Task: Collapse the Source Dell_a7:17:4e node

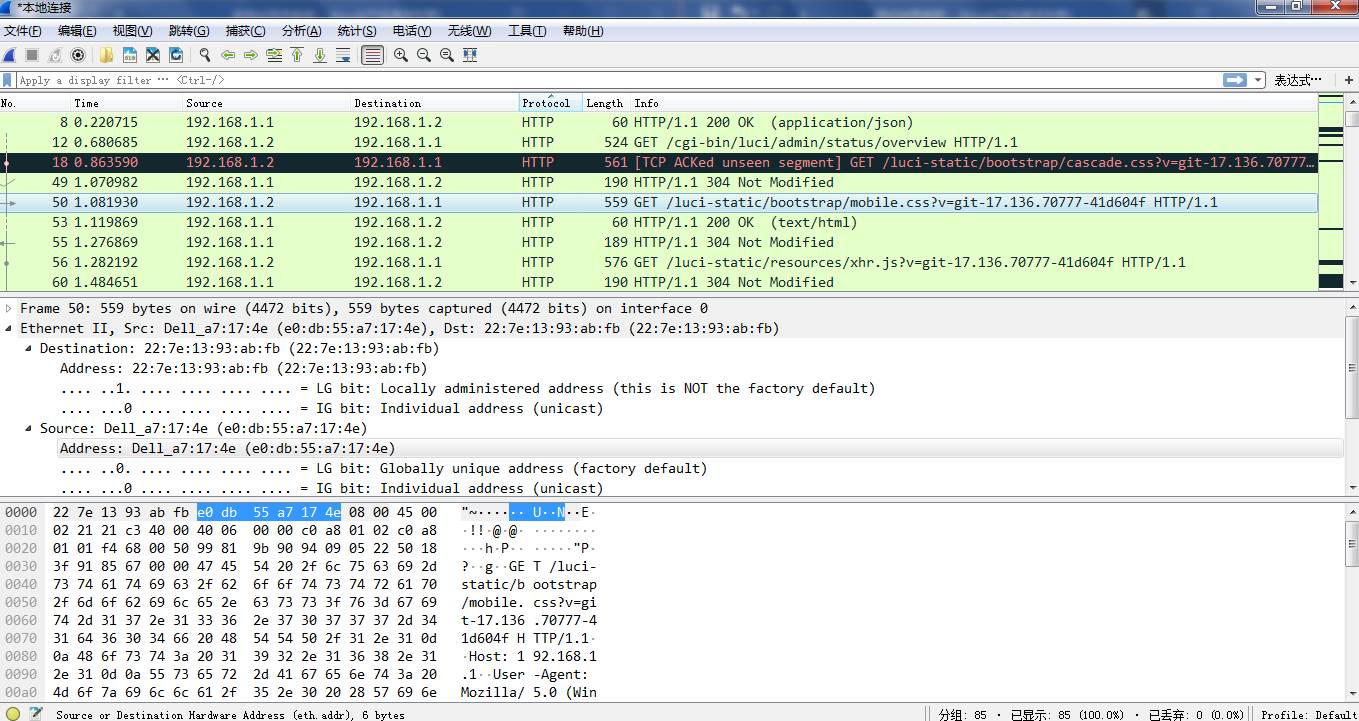Action: point(29,428)
